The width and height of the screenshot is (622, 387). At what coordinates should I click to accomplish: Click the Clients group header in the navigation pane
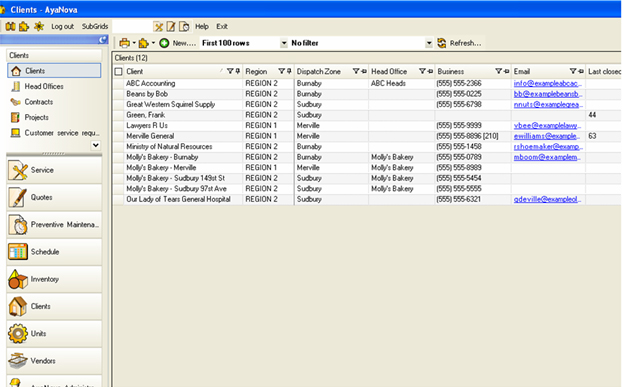pos(54,55)
